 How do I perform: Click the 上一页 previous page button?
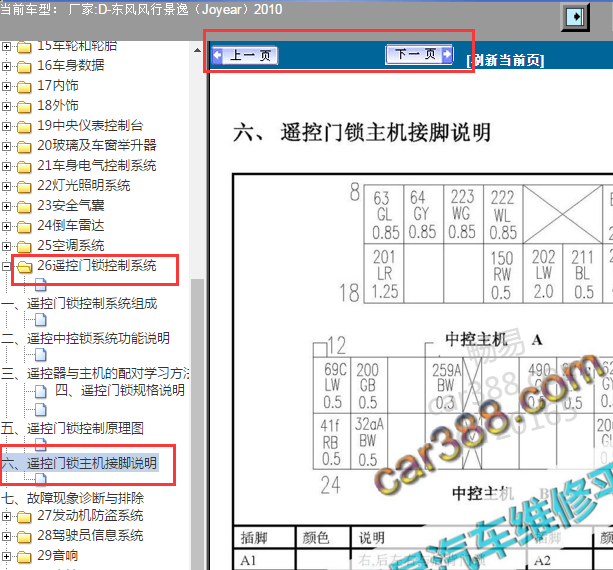click(x=245, y=56)
